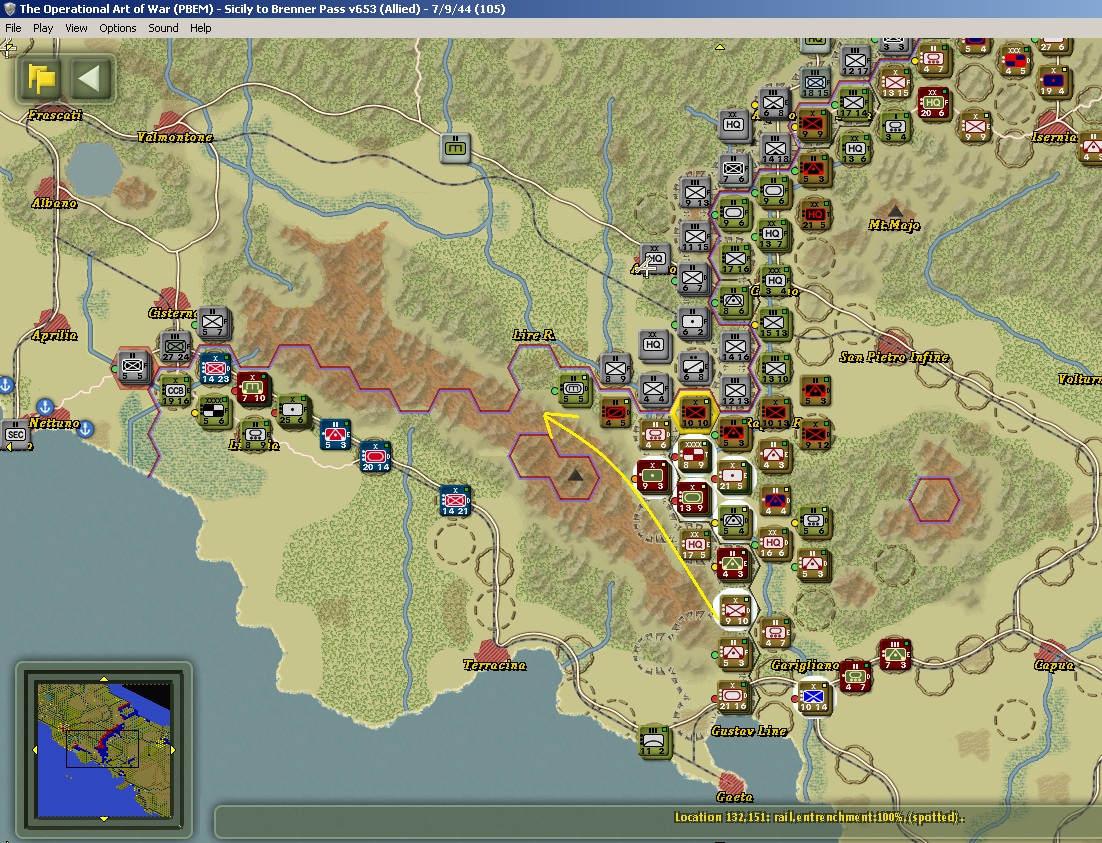Image resolution: width=1102 pixels, height=843 pixels.
Task: Open the Sound menu
Action: [x=163, y=28]
